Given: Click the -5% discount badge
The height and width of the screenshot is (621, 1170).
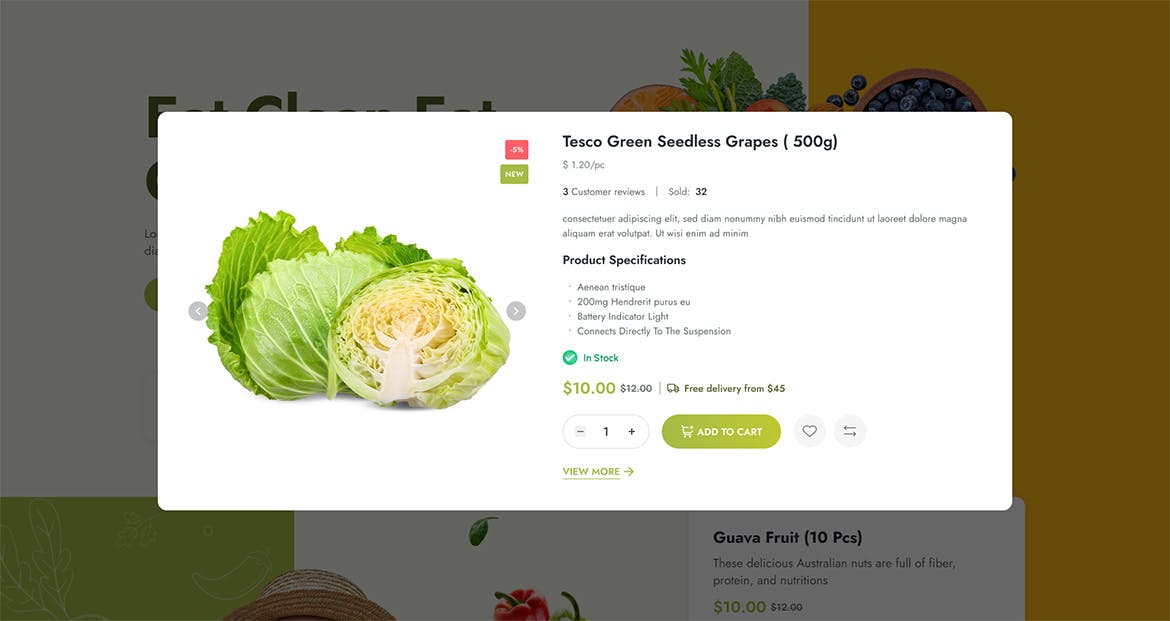Looking at the screenshot, I should point(516,150).
